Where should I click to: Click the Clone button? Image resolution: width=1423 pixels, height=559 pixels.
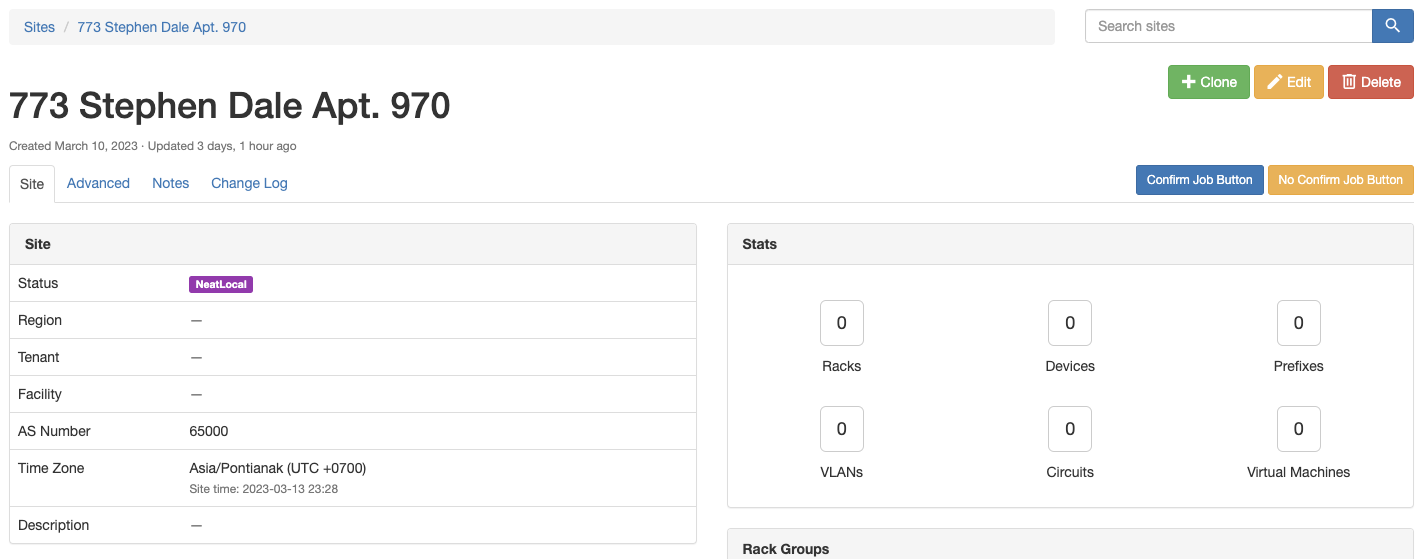tap(1208, 82)
